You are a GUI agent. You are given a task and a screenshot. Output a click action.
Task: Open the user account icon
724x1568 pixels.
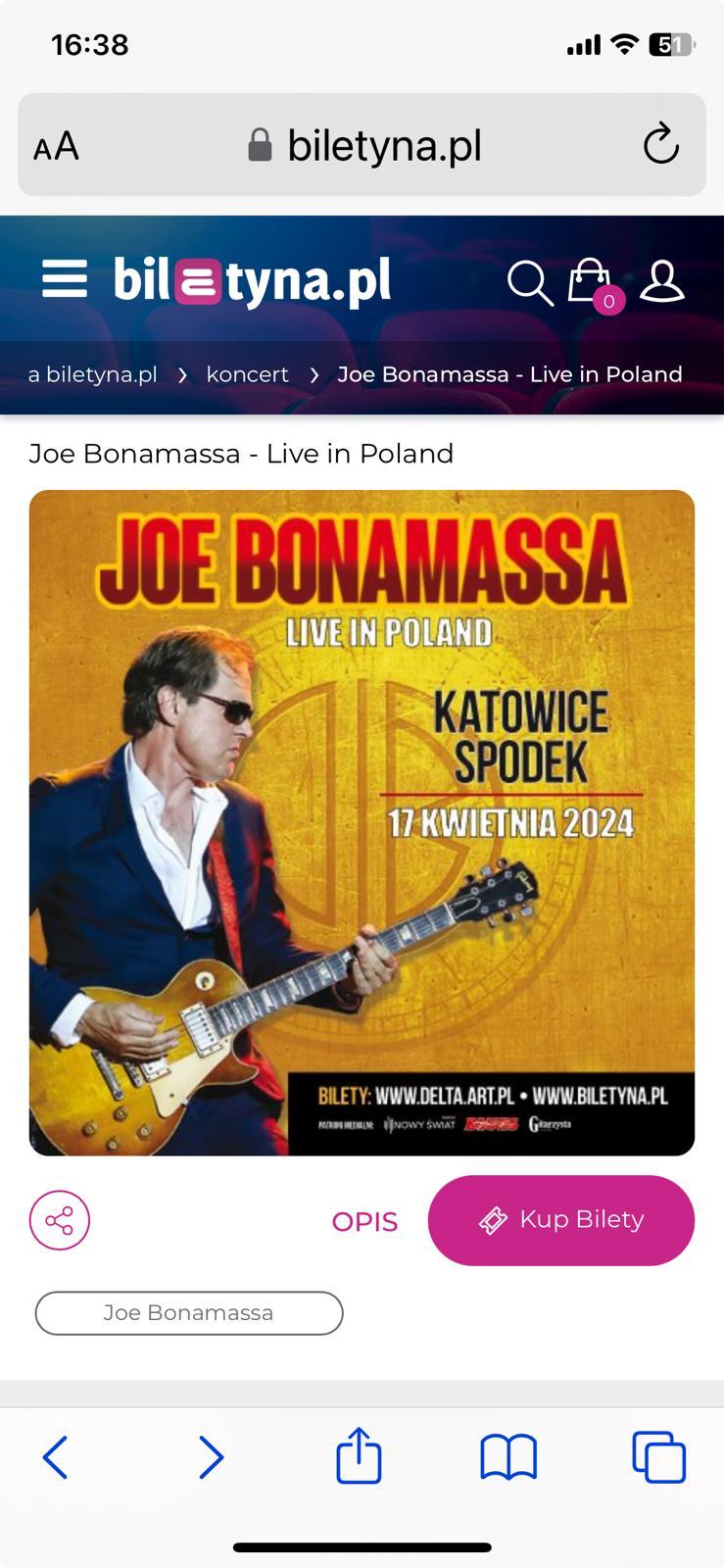[662, 281]
